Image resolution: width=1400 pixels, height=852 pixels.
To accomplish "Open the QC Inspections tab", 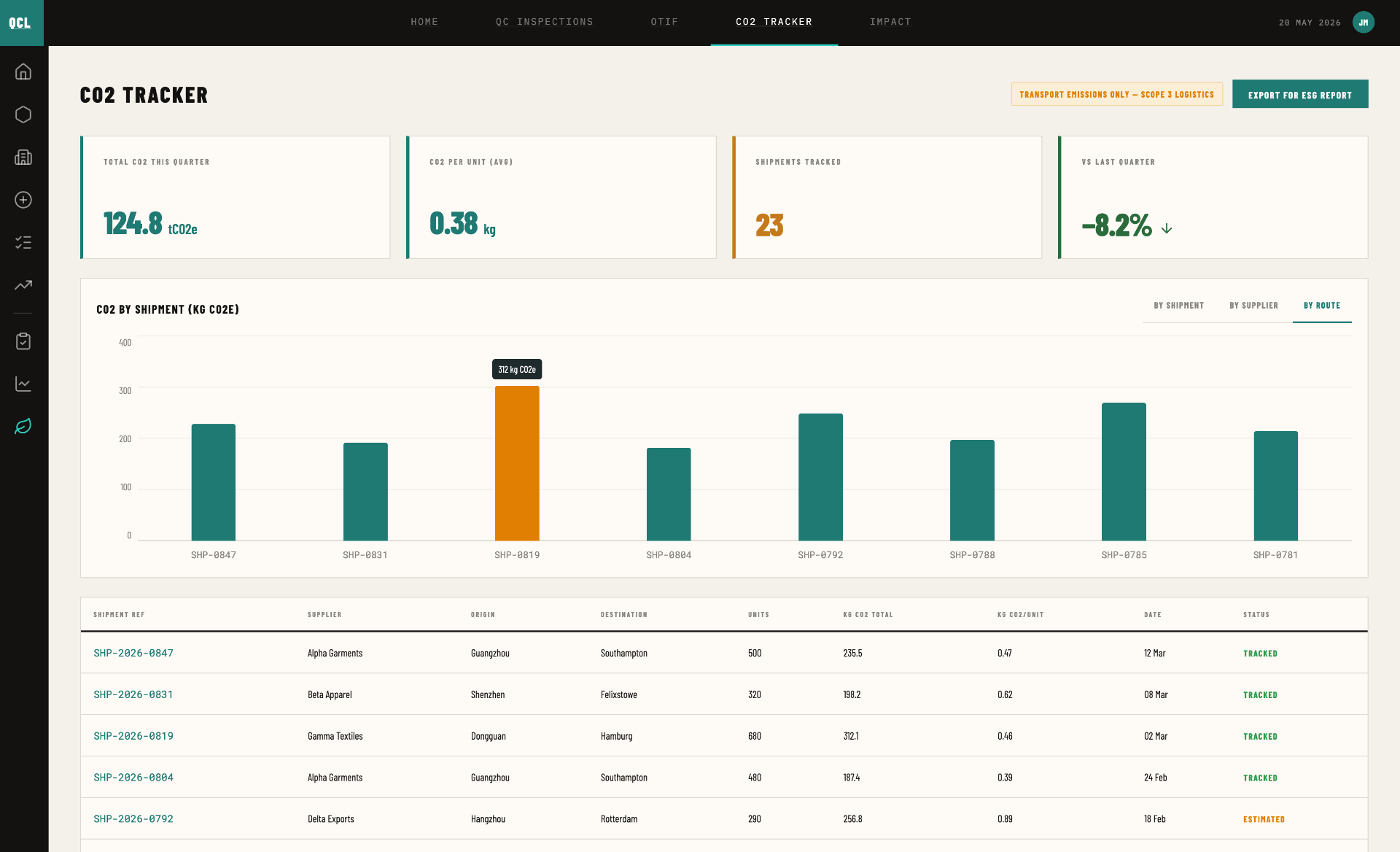I will pyautogui.click(x=544, y=22).
